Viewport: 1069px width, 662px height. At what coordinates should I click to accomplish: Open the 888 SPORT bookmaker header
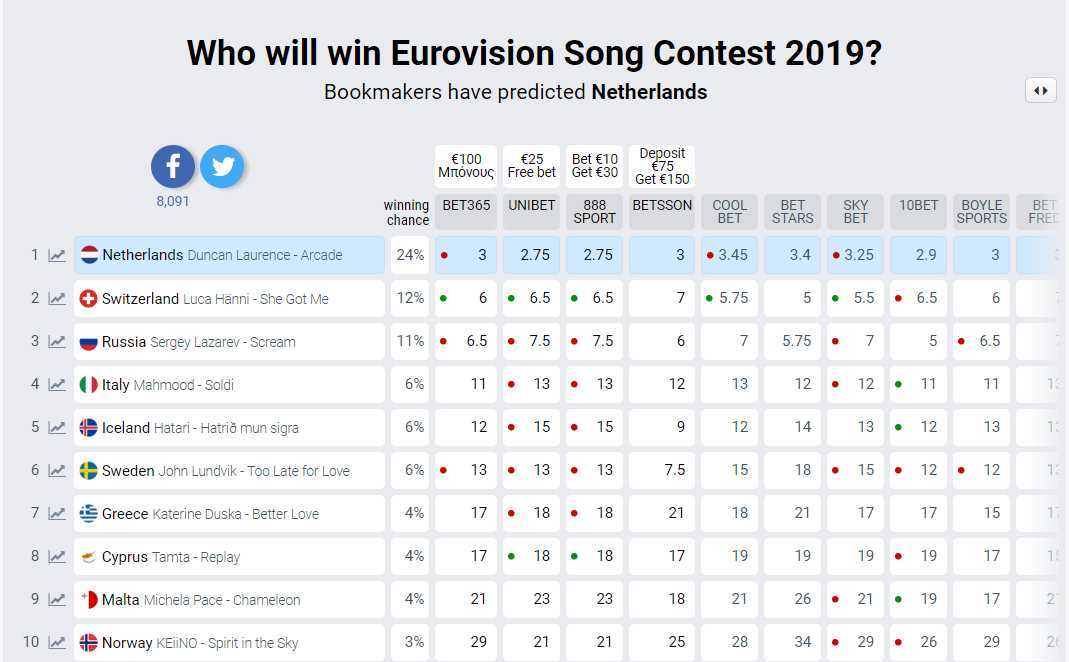(594, 211)
